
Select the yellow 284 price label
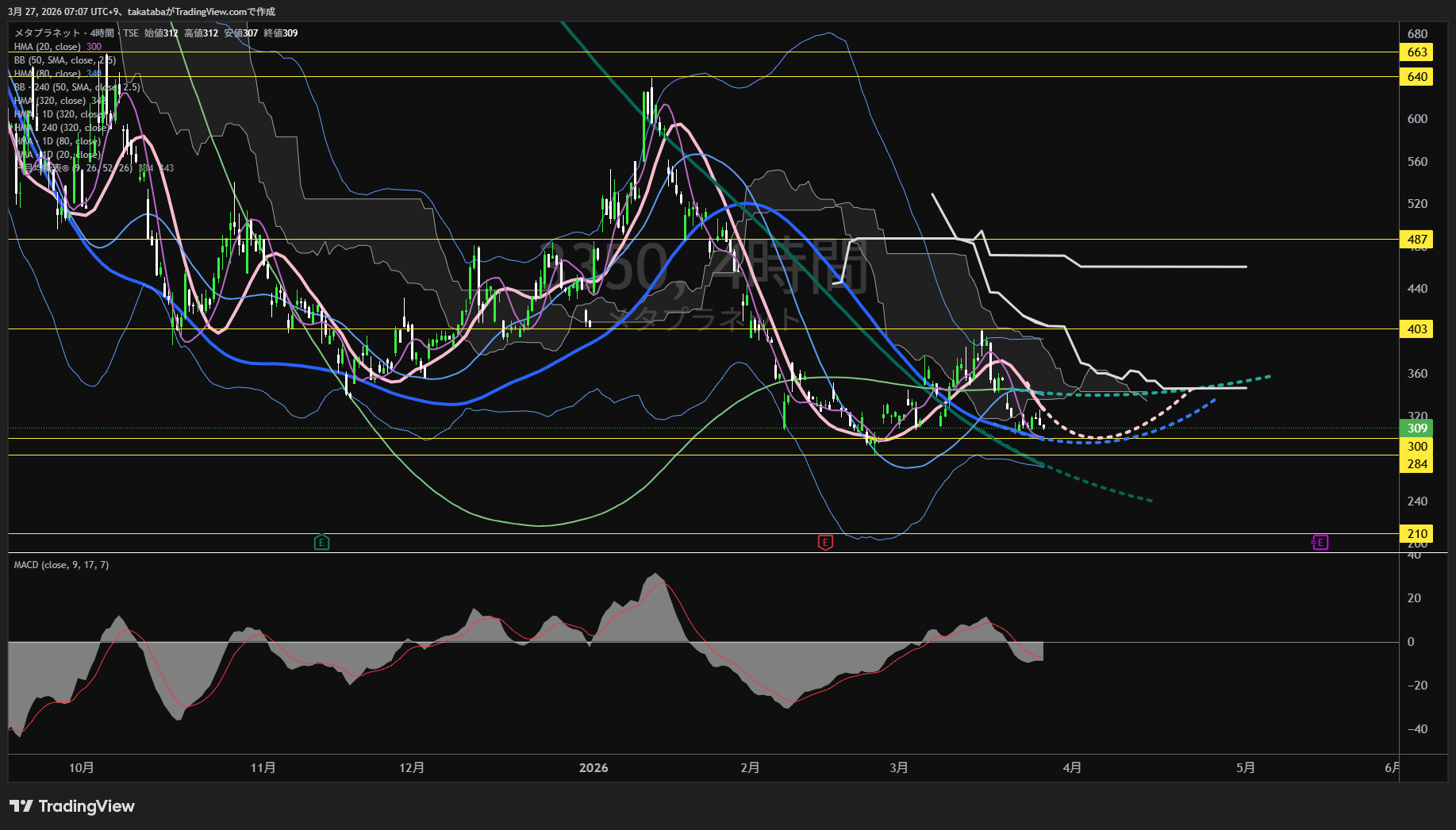[x=1417, y=464]
